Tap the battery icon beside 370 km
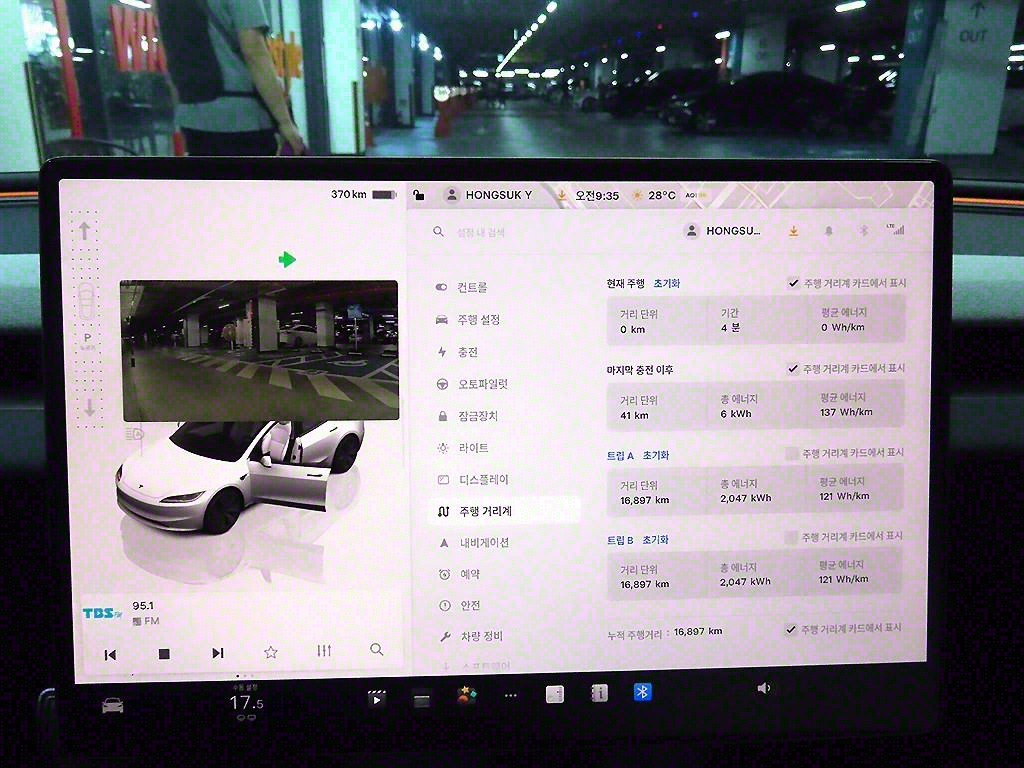 [384, 195]
